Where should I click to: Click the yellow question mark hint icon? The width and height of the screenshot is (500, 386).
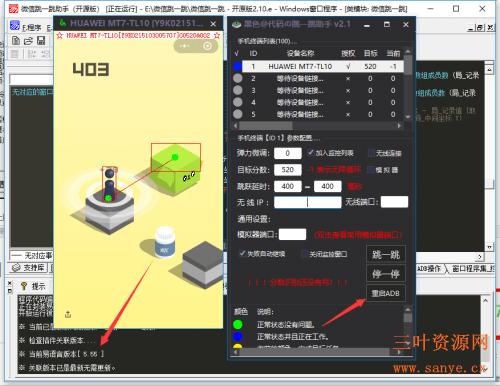(24, 286)
